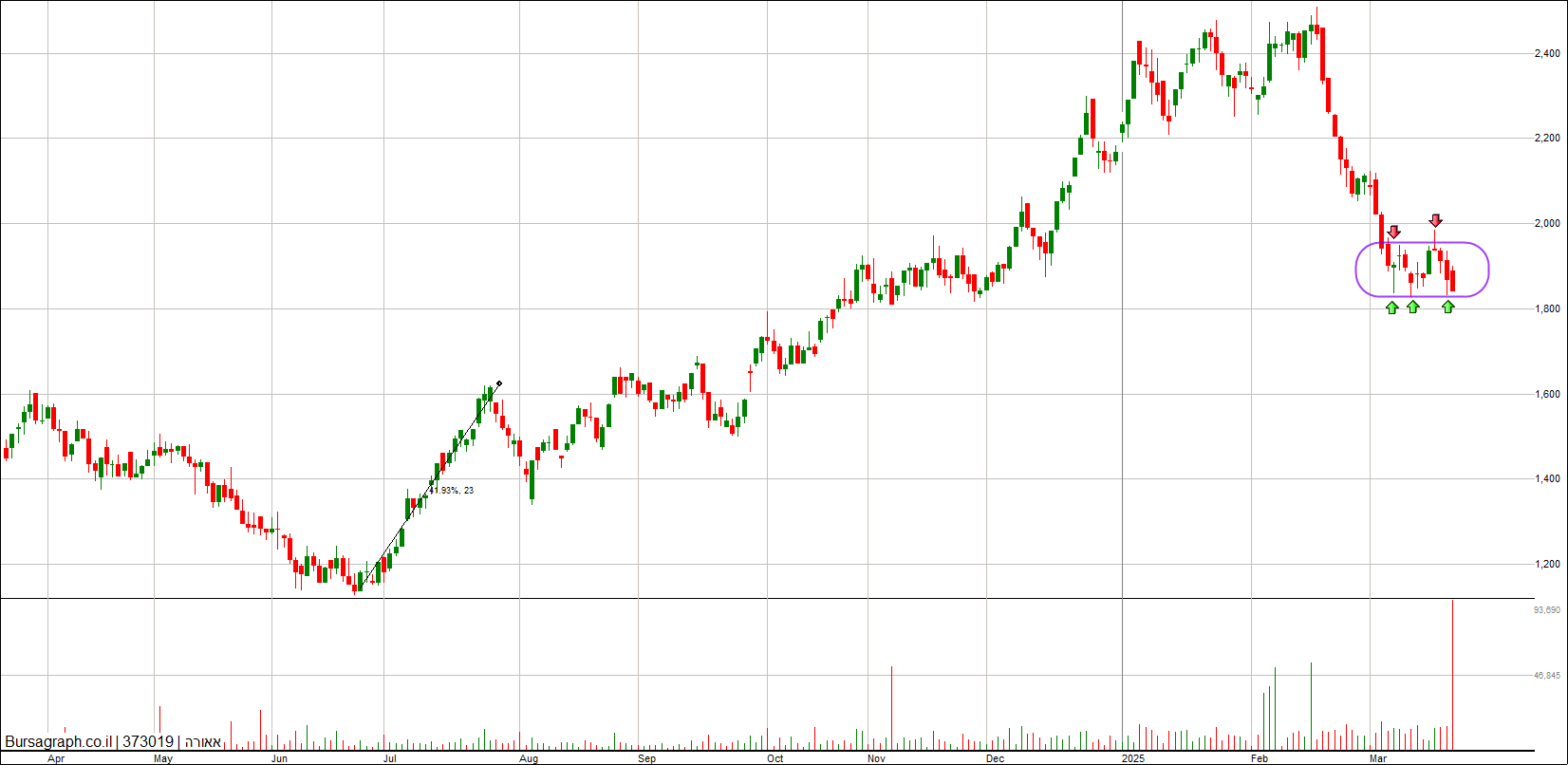The height and width of the screenshot is (765, 1568).
Task: Click the Mar label on the date axis
Action: click(1378, 759)
